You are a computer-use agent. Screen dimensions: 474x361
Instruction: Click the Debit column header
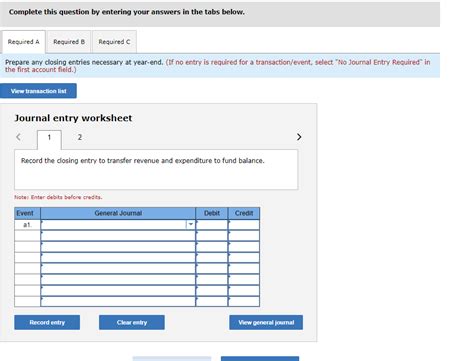point(212,213)
